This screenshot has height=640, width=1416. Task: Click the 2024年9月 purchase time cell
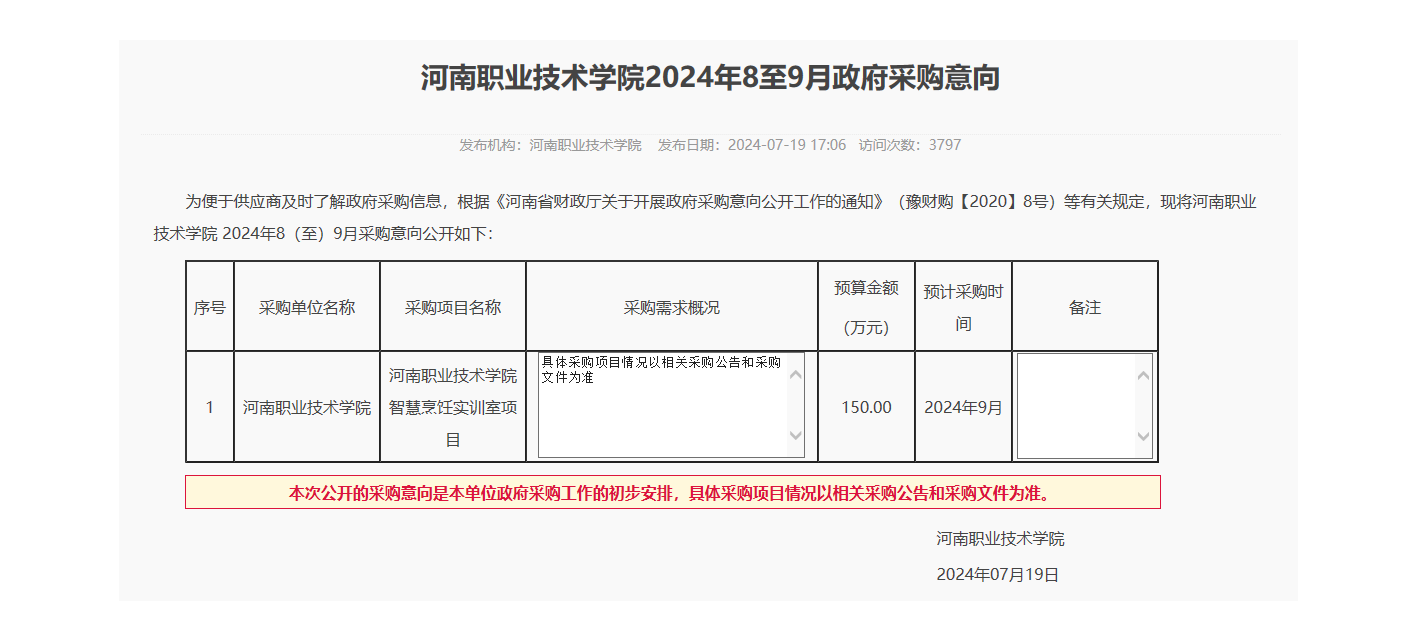(963, 407)
